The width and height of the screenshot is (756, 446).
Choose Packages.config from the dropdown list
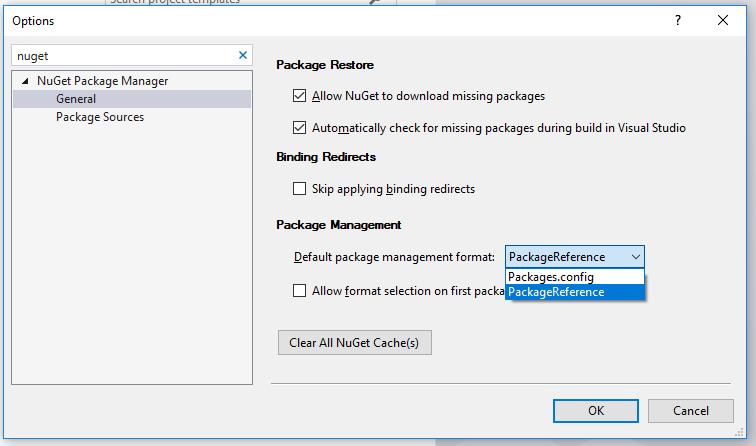click(551, 277)
